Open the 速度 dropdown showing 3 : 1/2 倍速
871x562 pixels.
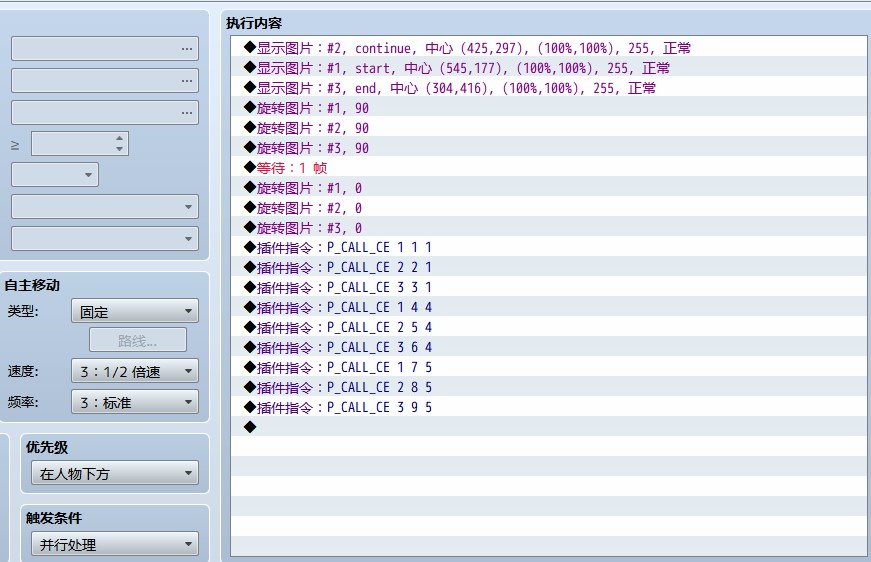134,371
